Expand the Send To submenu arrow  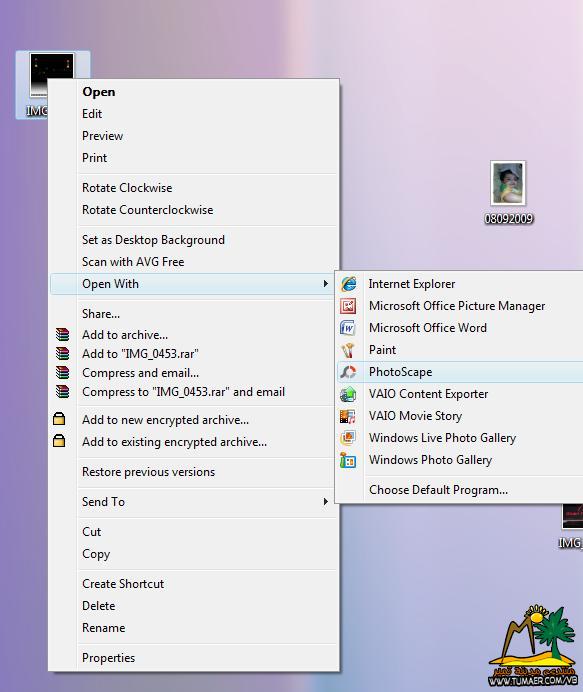(x=325, y=501)
